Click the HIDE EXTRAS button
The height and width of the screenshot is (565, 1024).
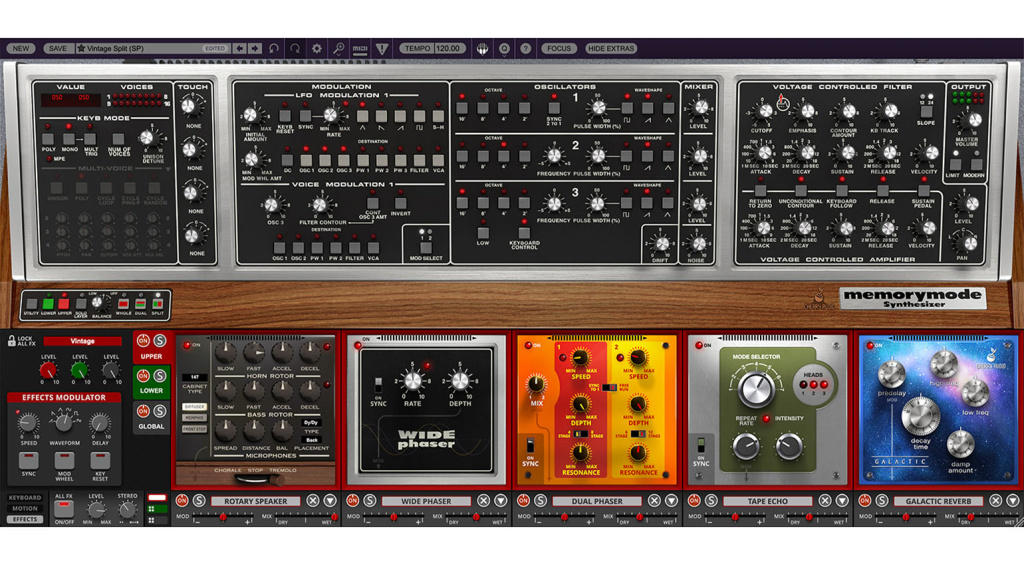pos(611,48)
